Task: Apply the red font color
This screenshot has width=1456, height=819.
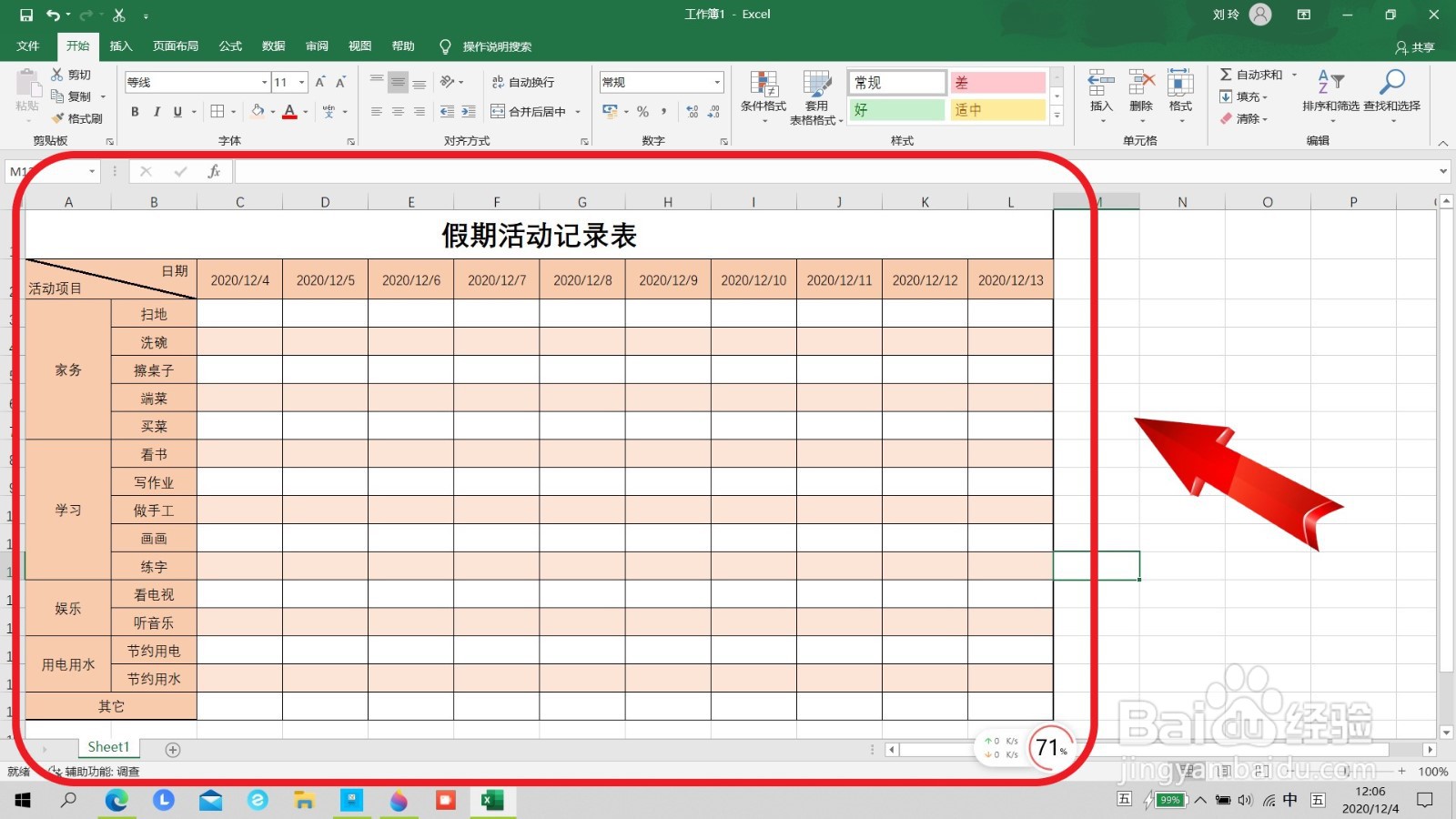Action: click(289, 111)
